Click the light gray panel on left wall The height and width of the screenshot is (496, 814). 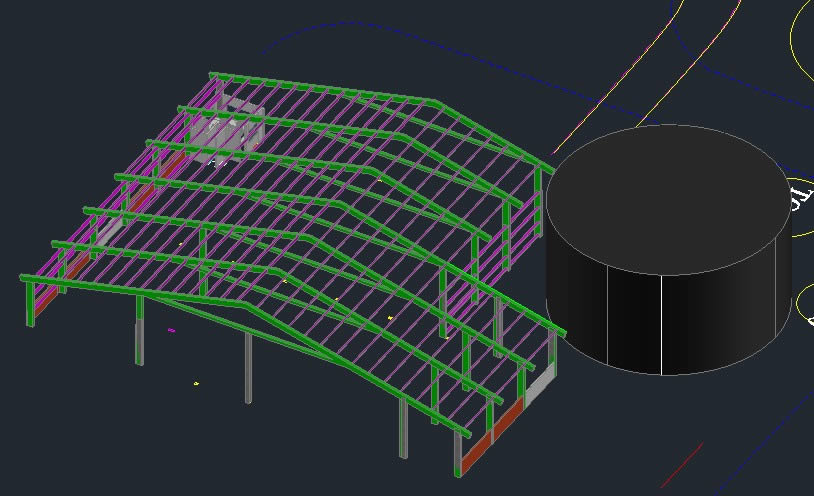click(x=110, y=231)
